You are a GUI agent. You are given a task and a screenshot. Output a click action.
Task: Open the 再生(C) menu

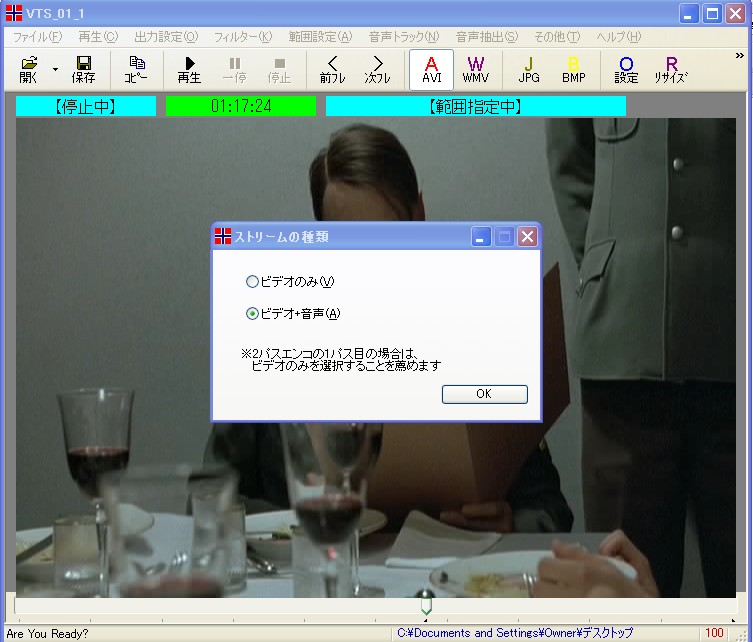tap(98, 37)
